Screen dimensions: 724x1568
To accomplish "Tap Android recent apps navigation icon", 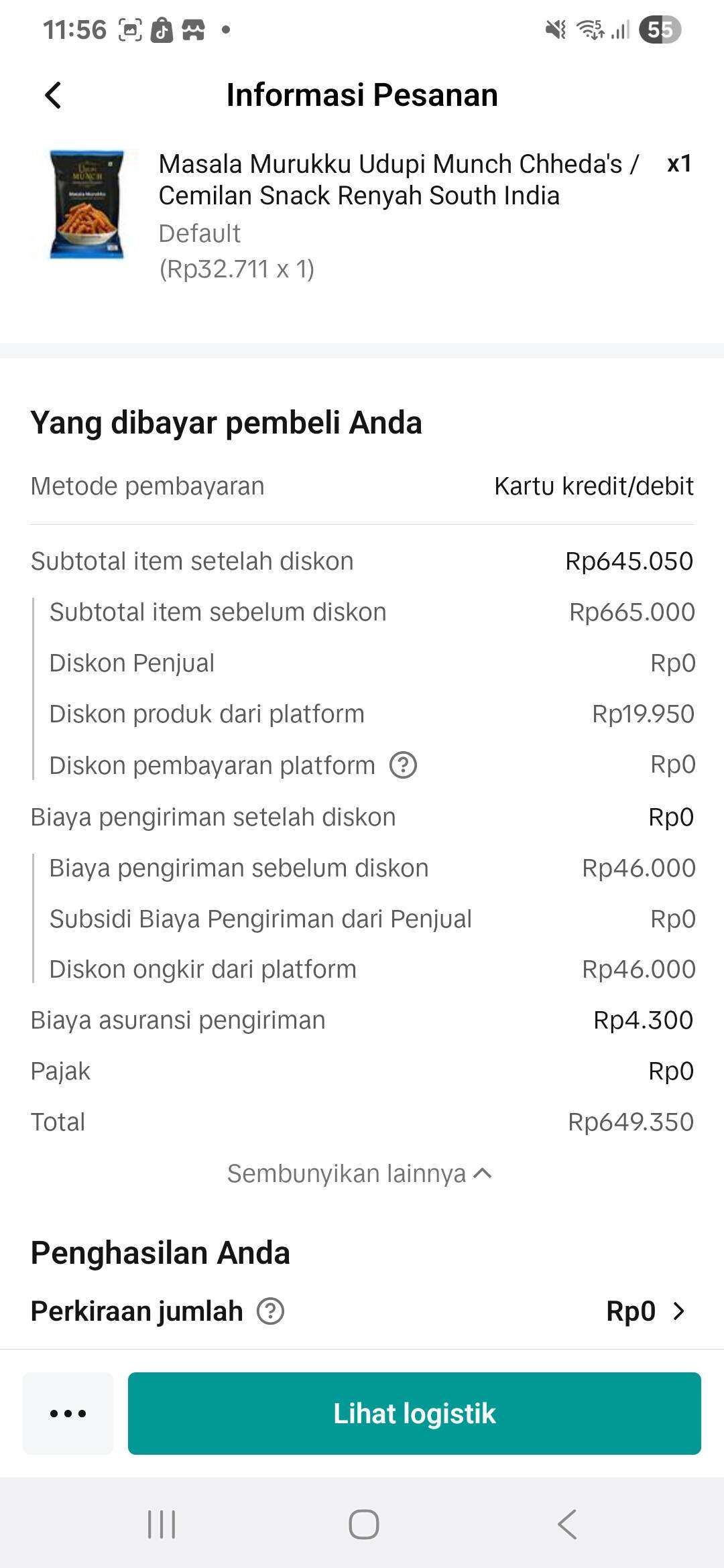I will click(162, 1524).
